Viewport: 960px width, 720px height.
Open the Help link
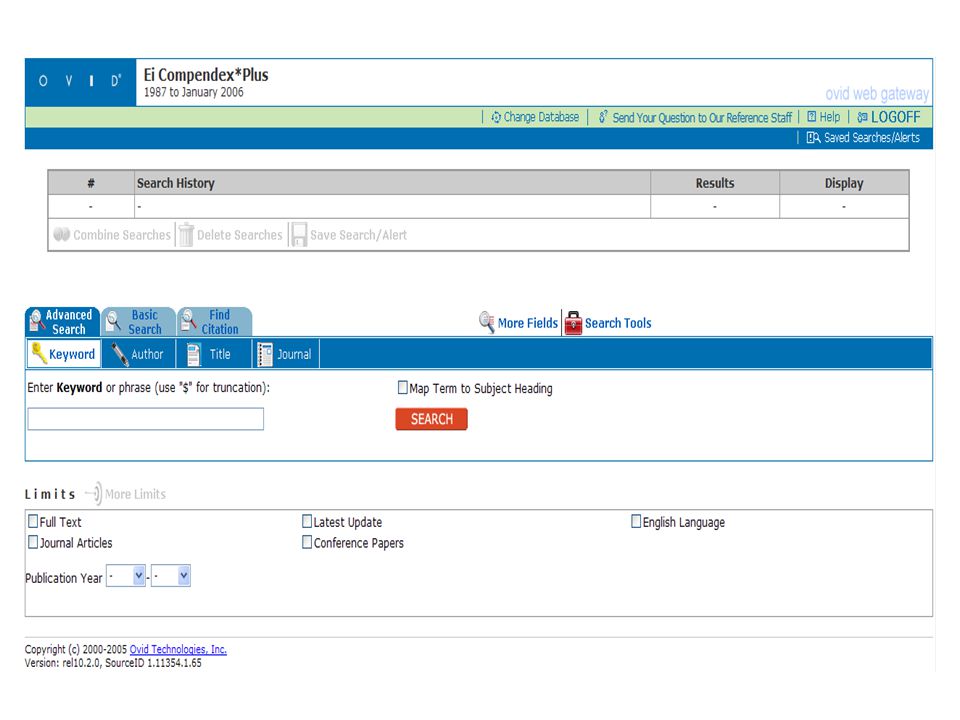pos(830,117)
